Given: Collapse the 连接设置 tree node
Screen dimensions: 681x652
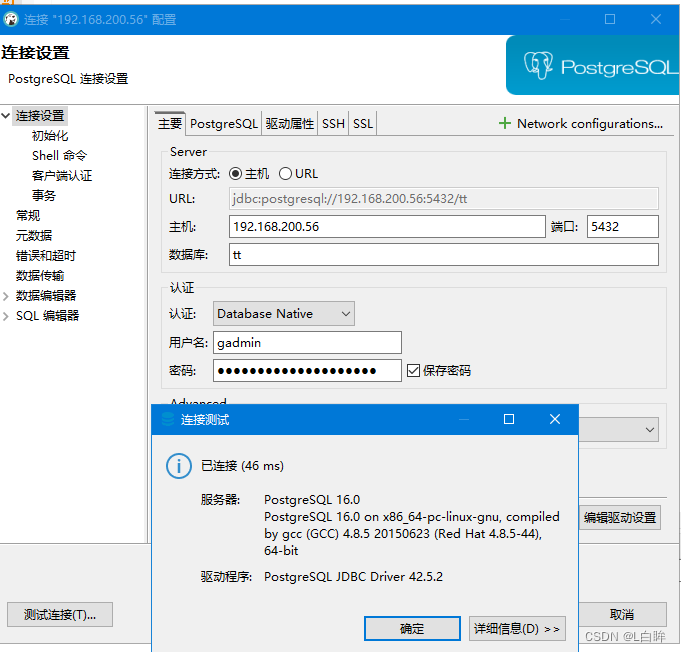Looking at the screenshot, I should click(6, 116).
